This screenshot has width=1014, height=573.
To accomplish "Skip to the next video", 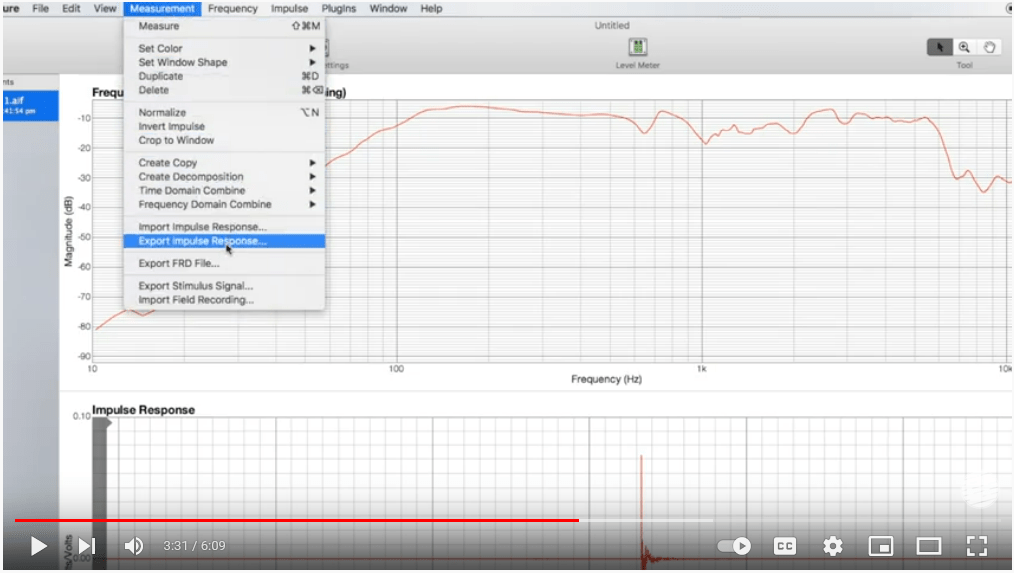I will (x=87, y=546).
